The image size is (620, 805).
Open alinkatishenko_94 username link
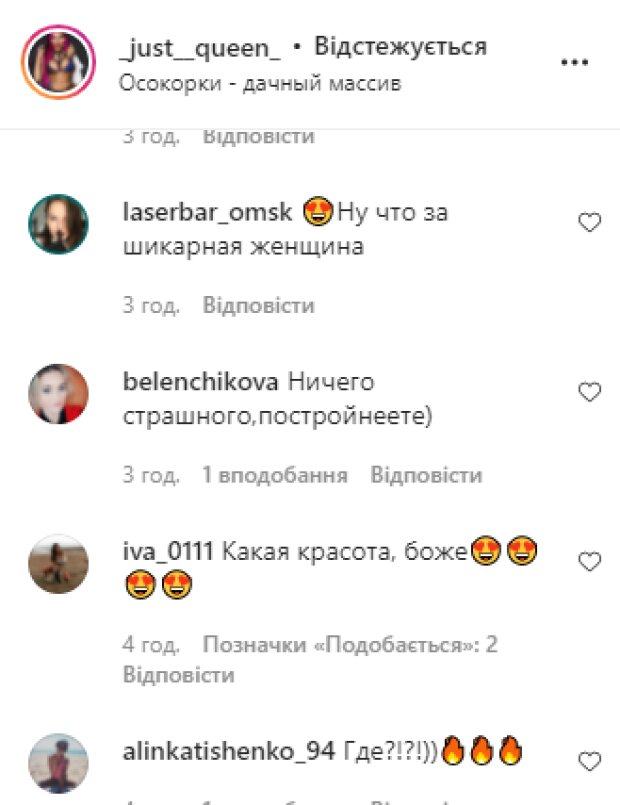[229, 752]
